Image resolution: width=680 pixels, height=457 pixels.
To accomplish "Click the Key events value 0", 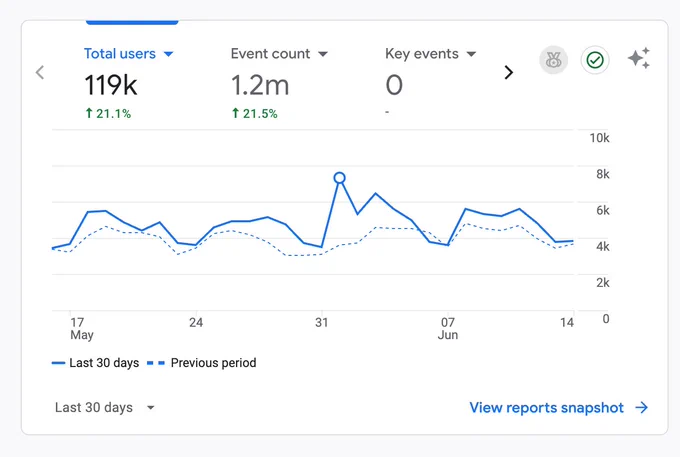I will click(394, 85).
